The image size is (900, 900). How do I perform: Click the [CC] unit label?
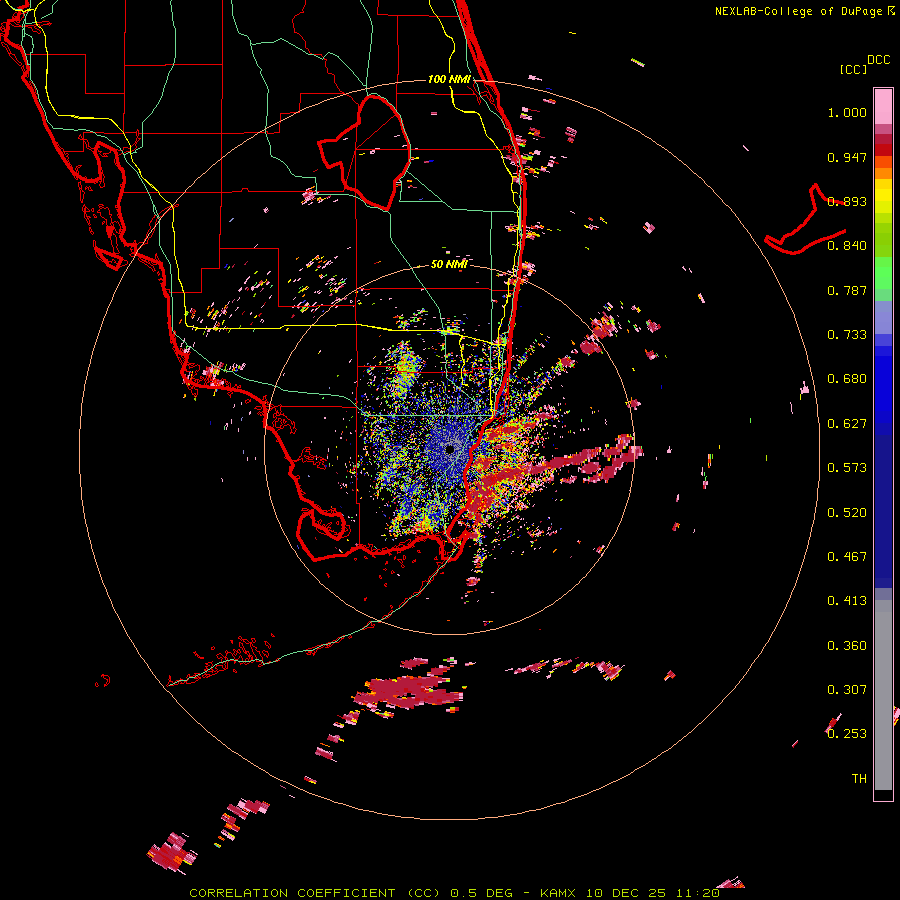tap(853, 69)
